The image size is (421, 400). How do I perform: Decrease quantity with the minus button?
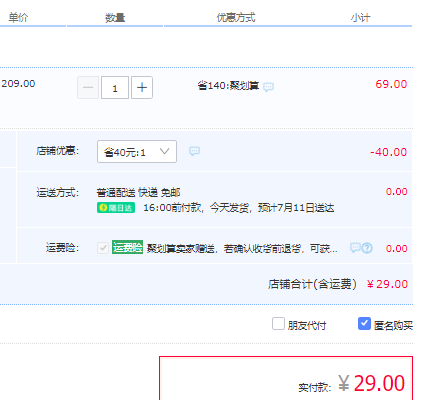point(88,88)
